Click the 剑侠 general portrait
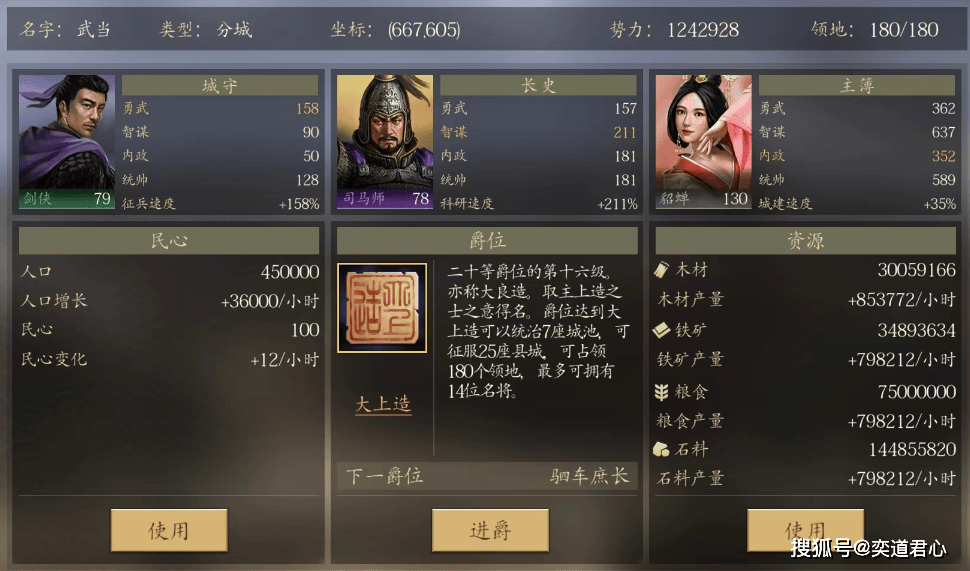 tap(67, 142)
